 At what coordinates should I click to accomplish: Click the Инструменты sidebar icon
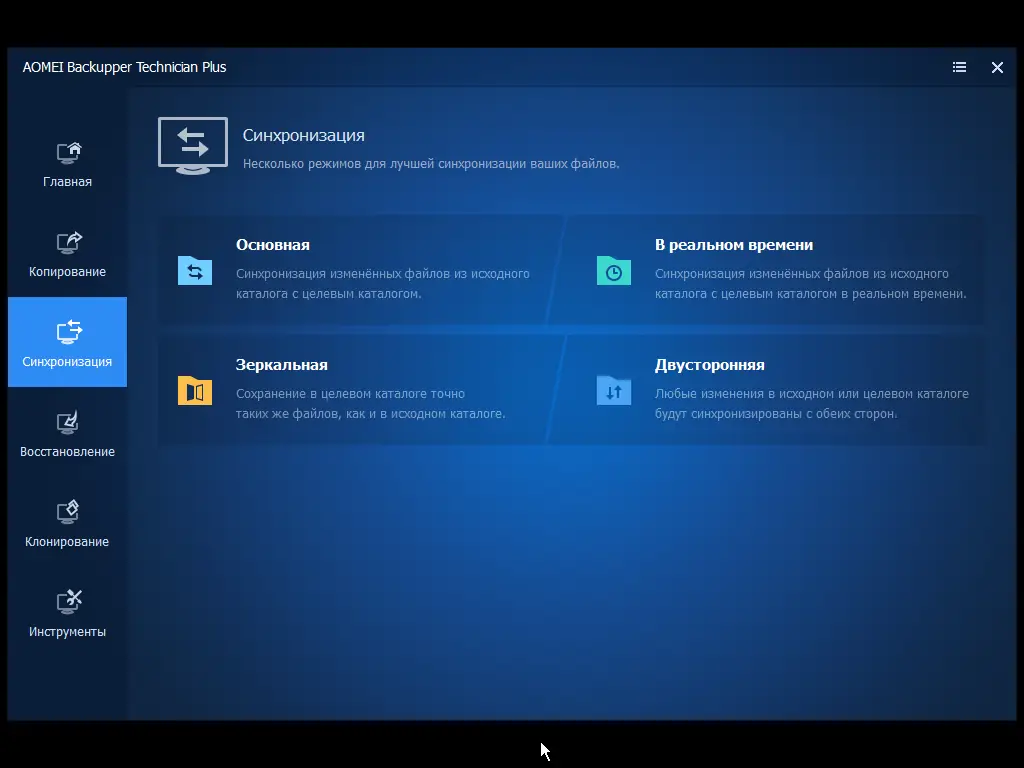click(66, 600)
